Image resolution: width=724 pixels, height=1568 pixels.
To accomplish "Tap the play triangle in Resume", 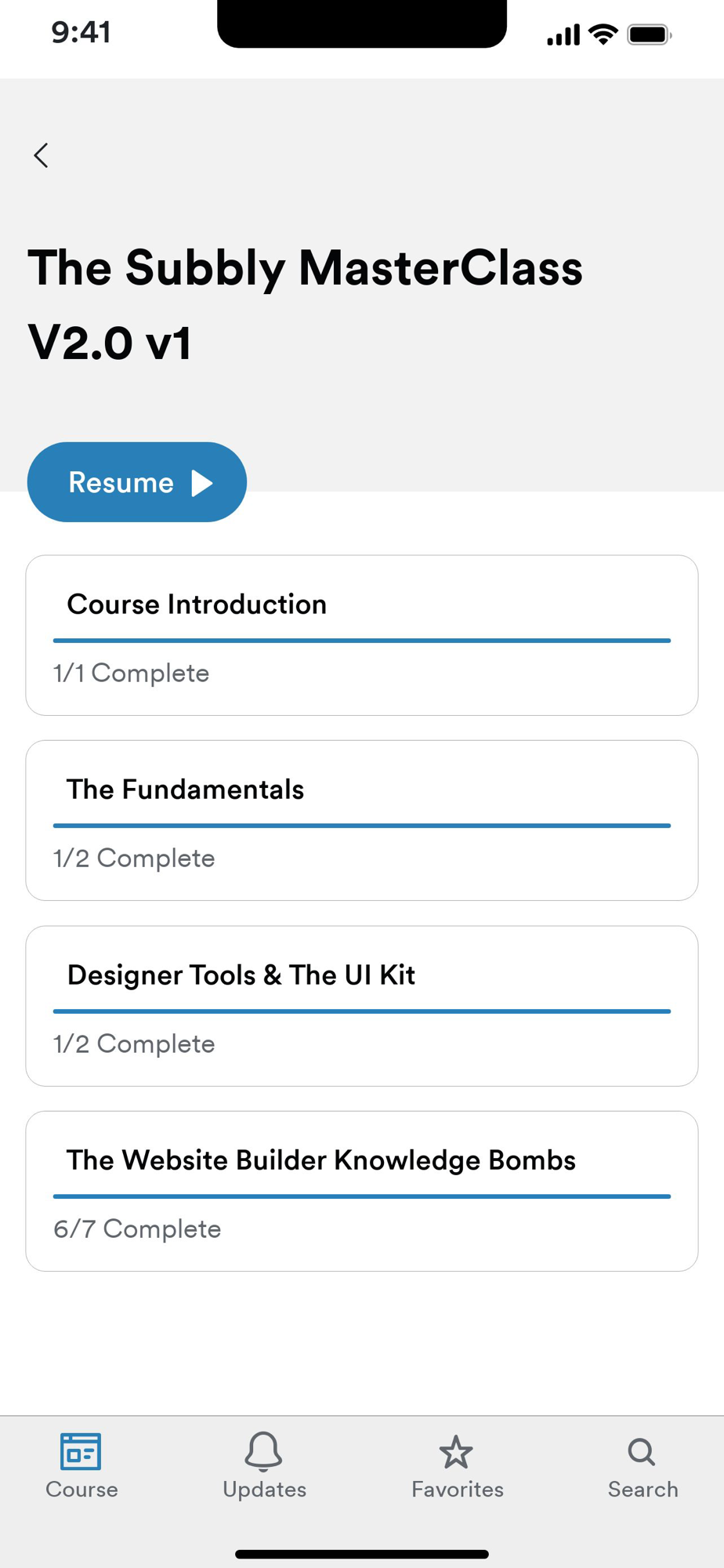I will click(x=202, y=483).
